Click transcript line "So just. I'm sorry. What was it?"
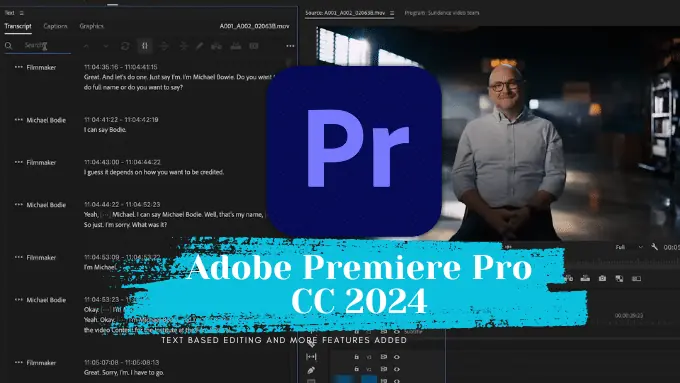The image size is (680, 383). pos(125,225)
